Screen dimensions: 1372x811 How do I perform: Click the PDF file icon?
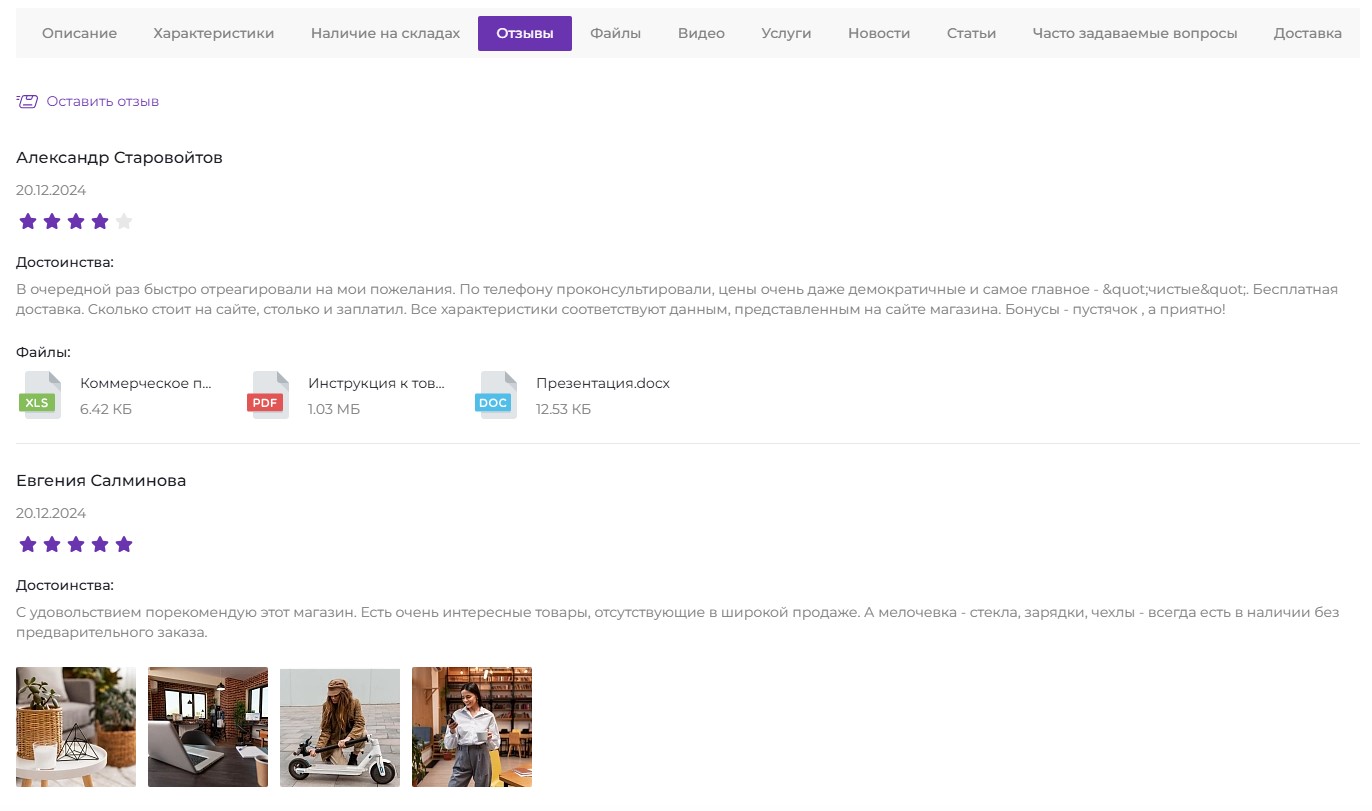[269, 395]
